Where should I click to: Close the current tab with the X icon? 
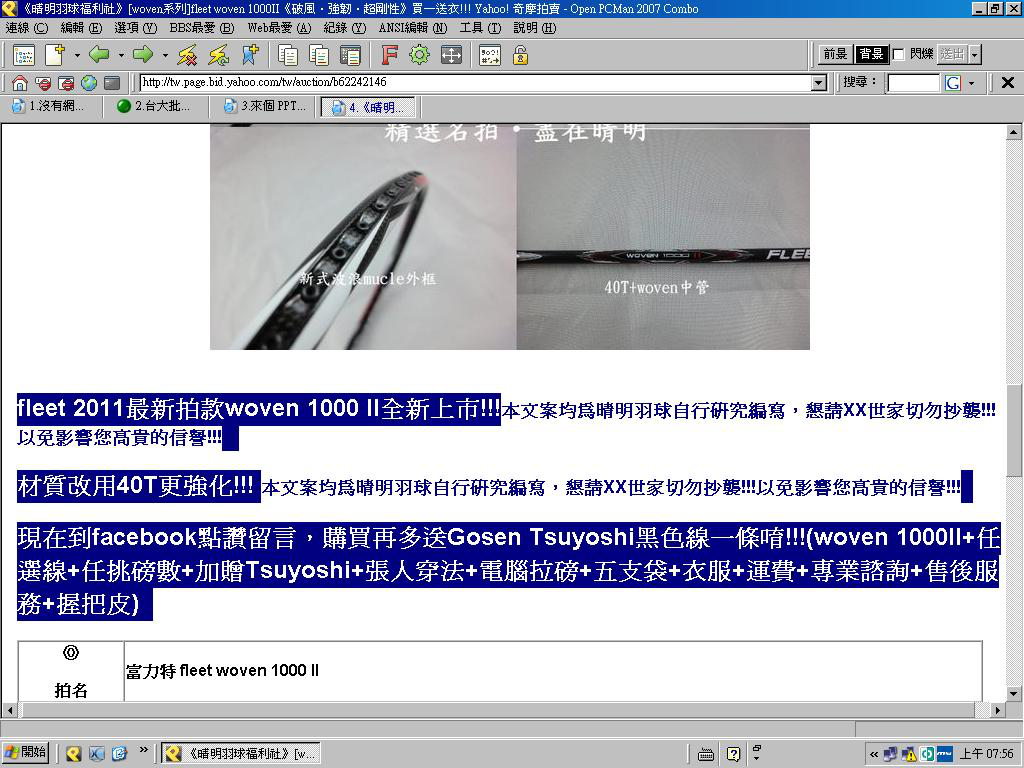click(1008, 82)
